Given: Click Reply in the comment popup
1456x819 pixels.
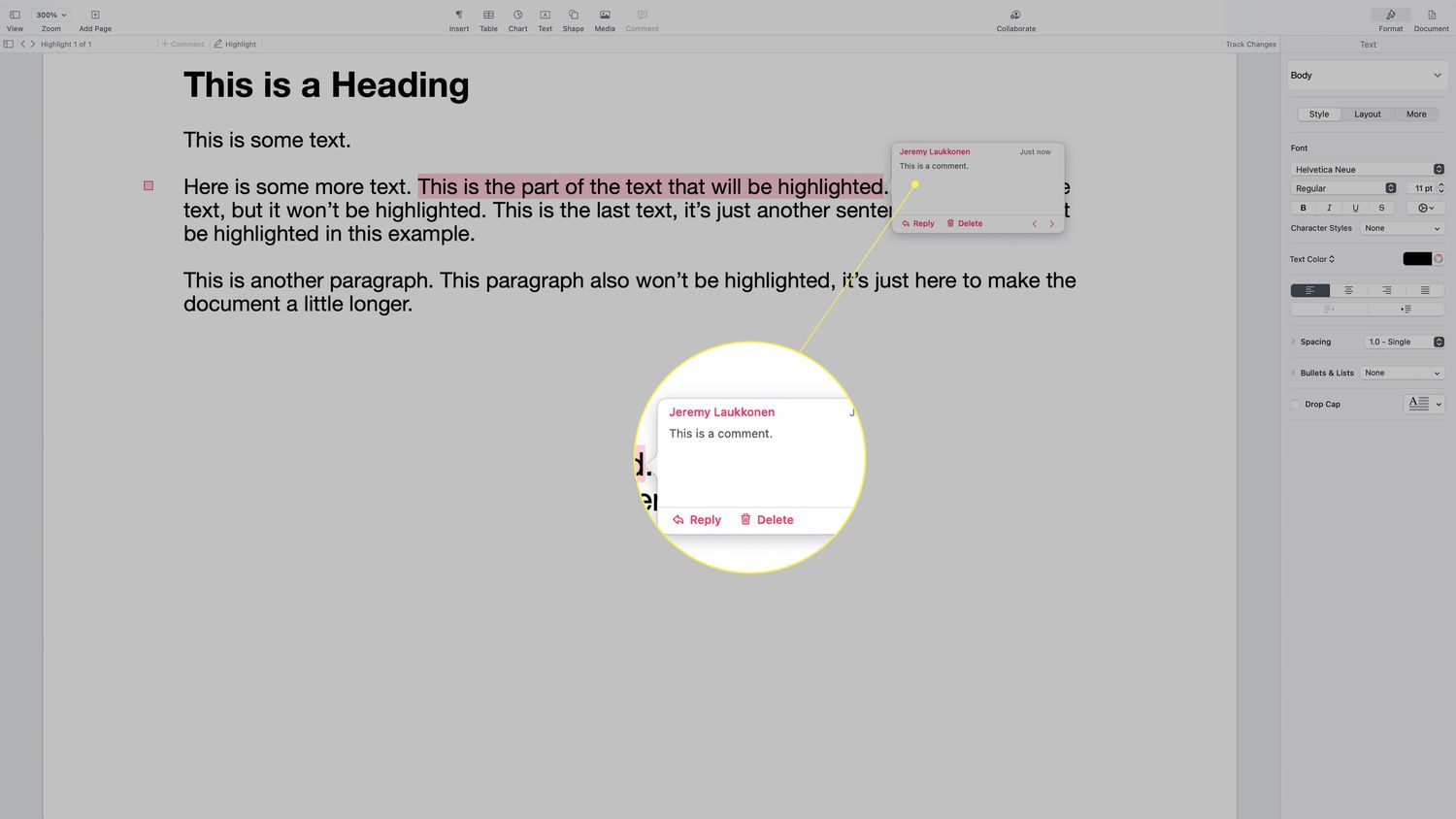Looking at the screenshot, I should click(x=918, y=223).
